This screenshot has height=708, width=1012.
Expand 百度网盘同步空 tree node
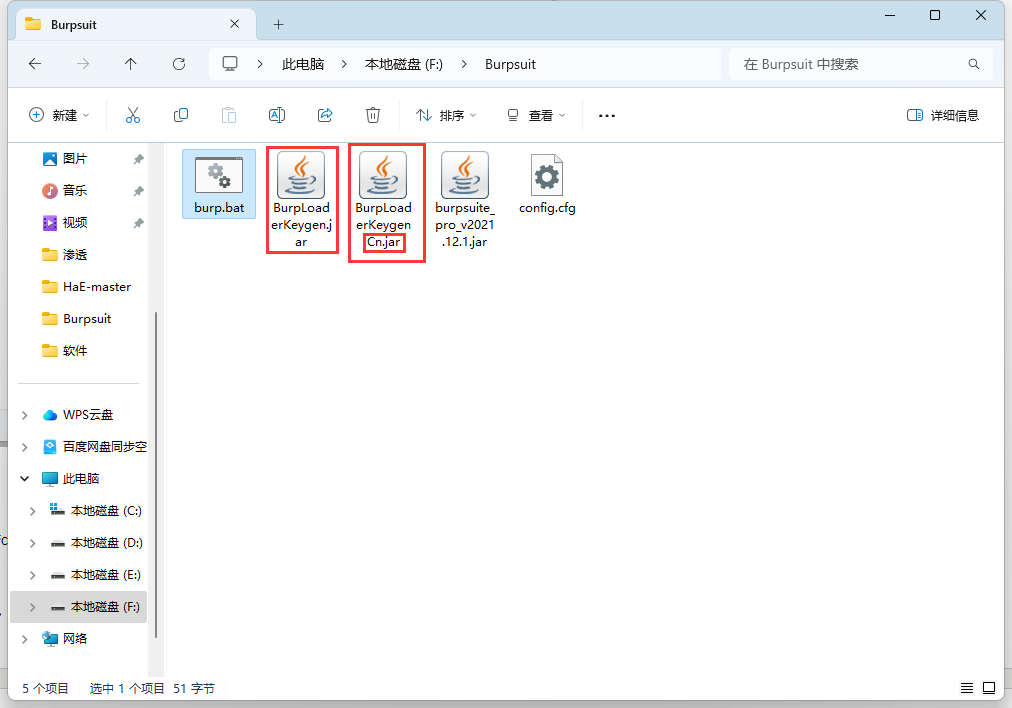point(25,447)
